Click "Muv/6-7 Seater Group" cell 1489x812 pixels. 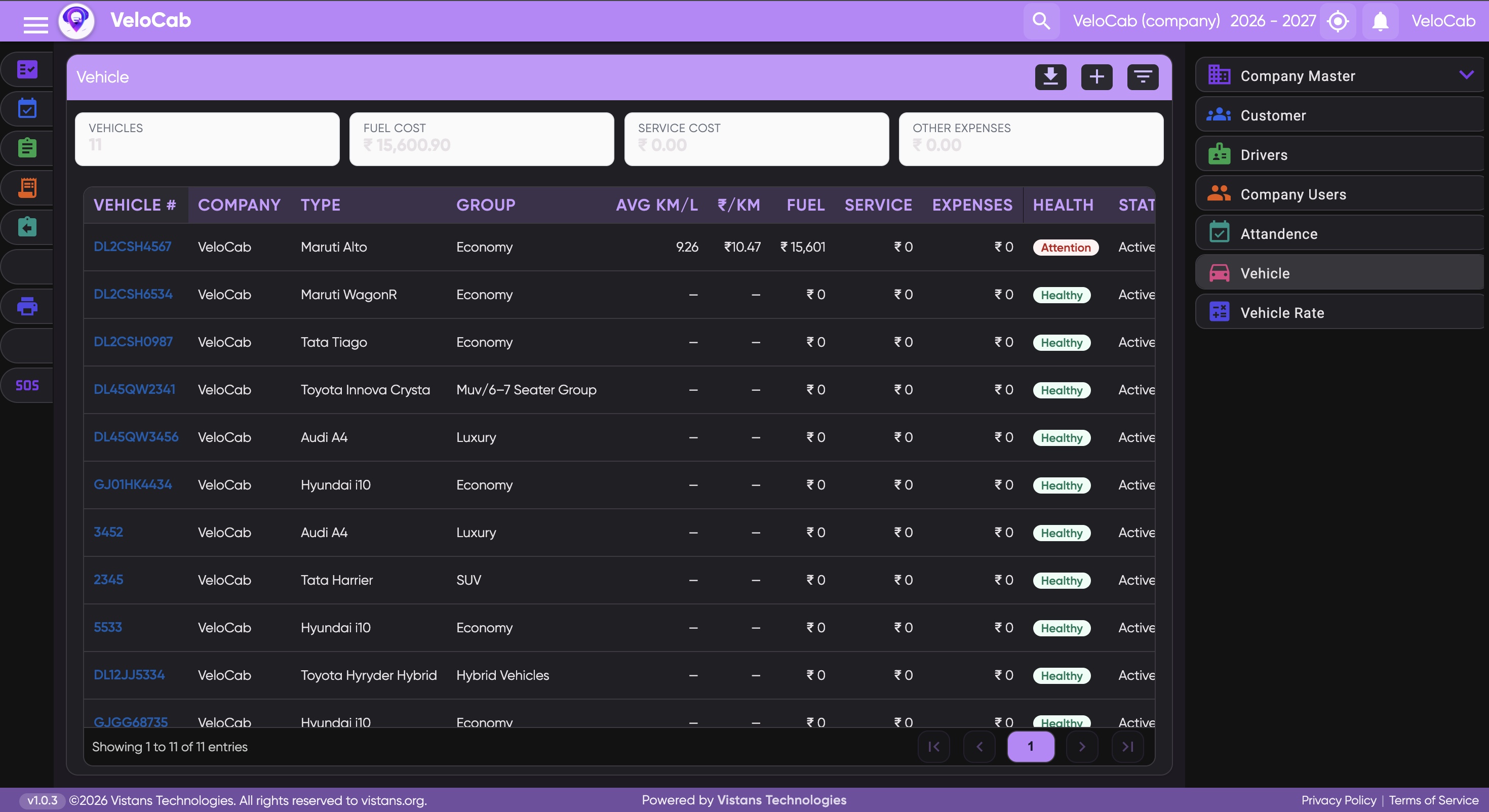[526, 389]
